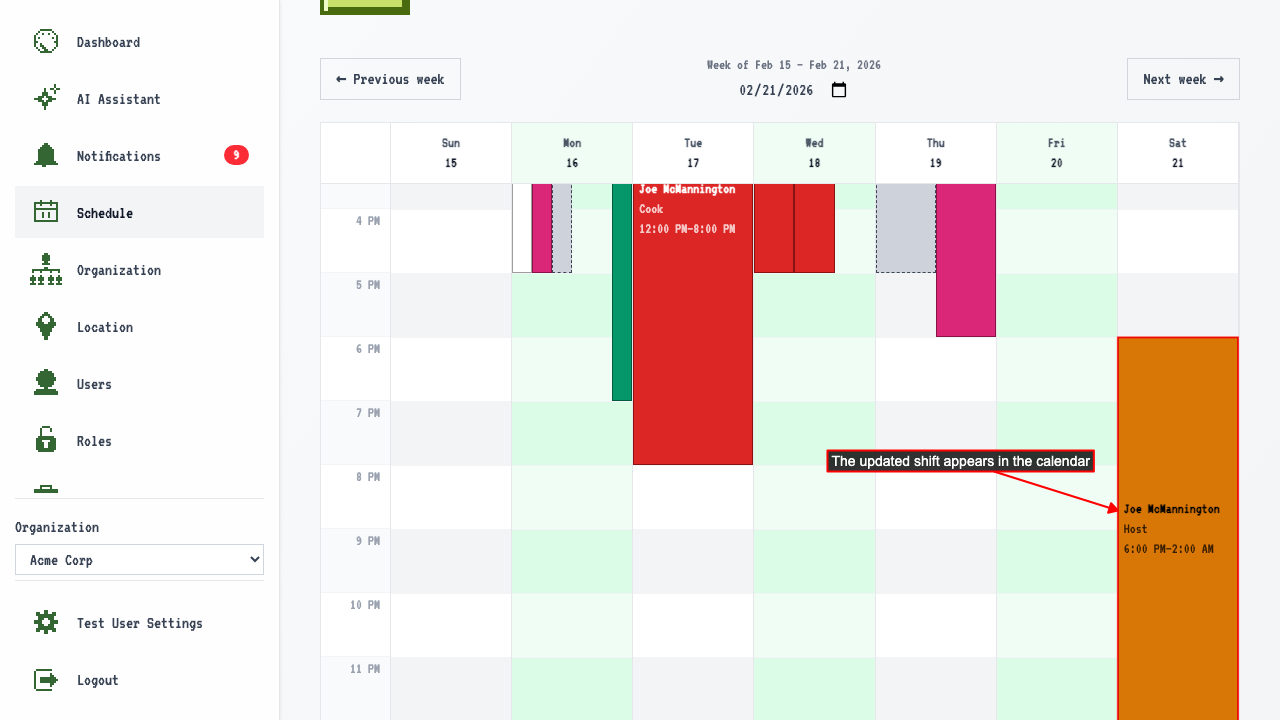This screenshot has height=720, width=1280.
Task: Open the orange Joe McMannington Host shift
Action: point(1178,529)
